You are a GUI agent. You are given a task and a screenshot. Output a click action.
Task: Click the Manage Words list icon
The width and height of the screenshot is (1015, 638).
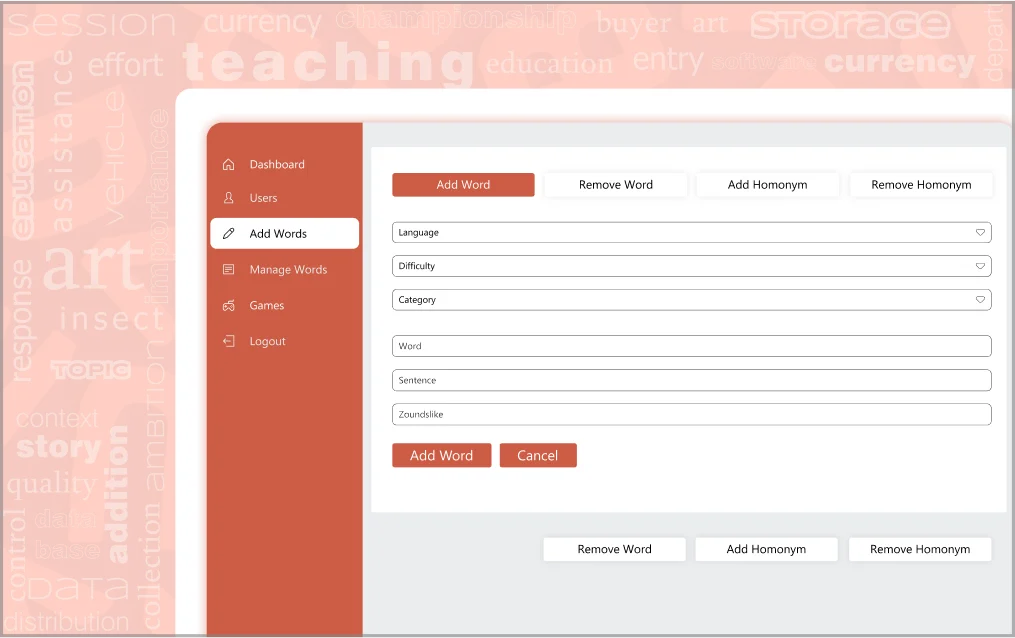coord(229,269)
